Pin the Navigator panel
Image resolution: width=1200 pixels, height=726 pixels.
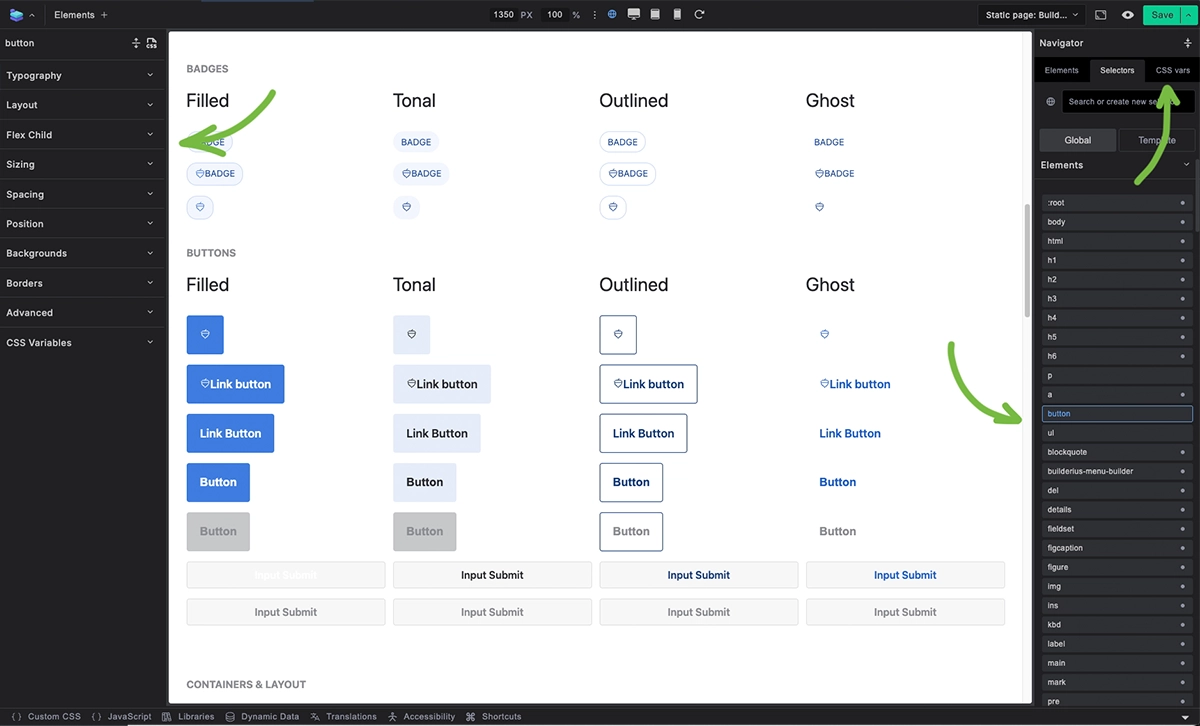pos(1187,43)
